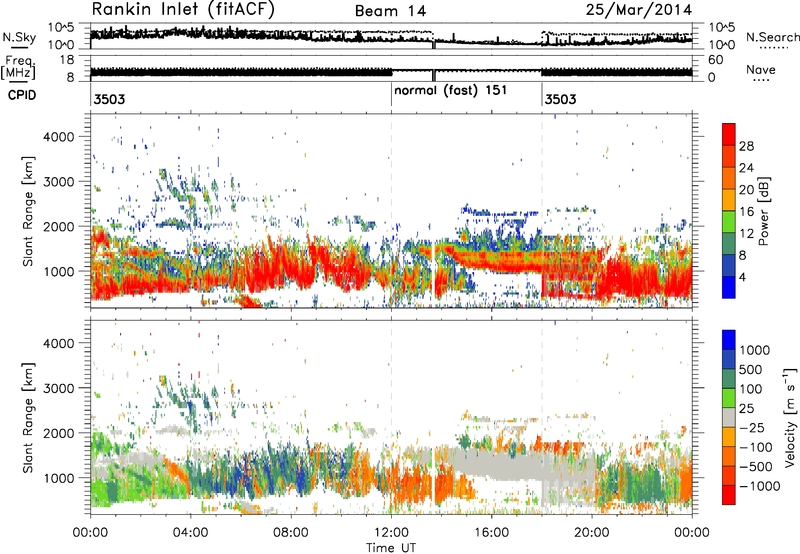The width and height of the screenshot is (800, 554).
Task: Click the "10^5" label beside N.Search
Action: tap(722, 28)
